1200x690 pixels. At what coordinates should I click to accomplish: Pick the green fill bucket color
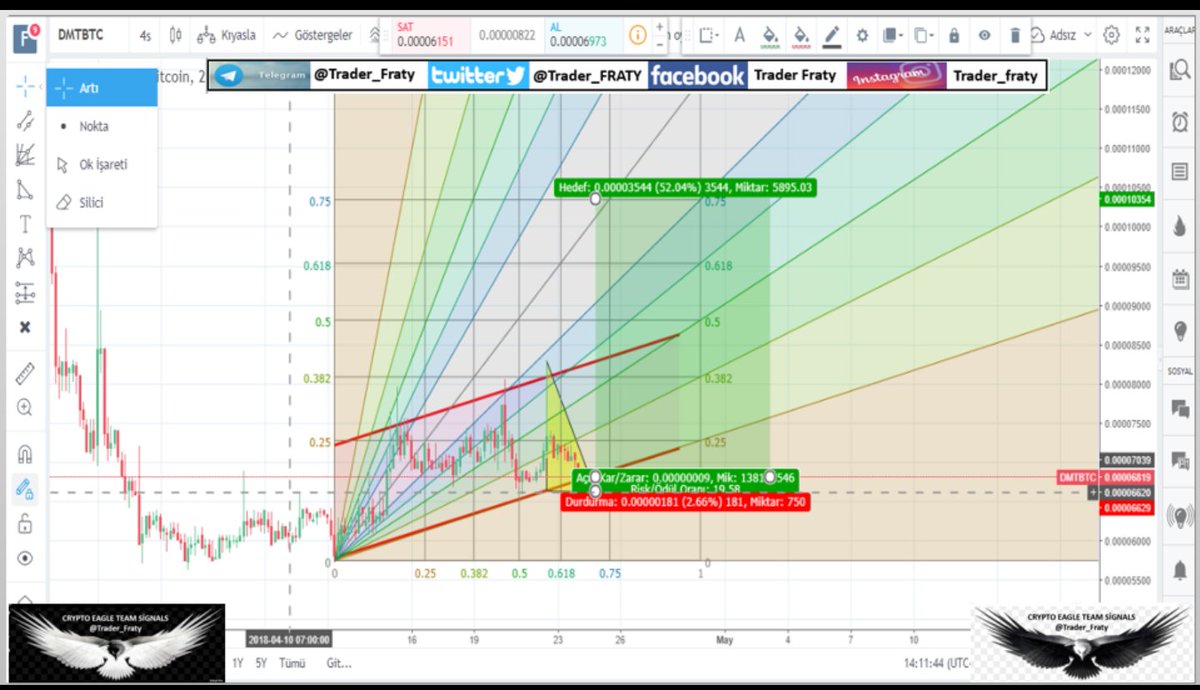pyautogui.click(x=770, y=36)
